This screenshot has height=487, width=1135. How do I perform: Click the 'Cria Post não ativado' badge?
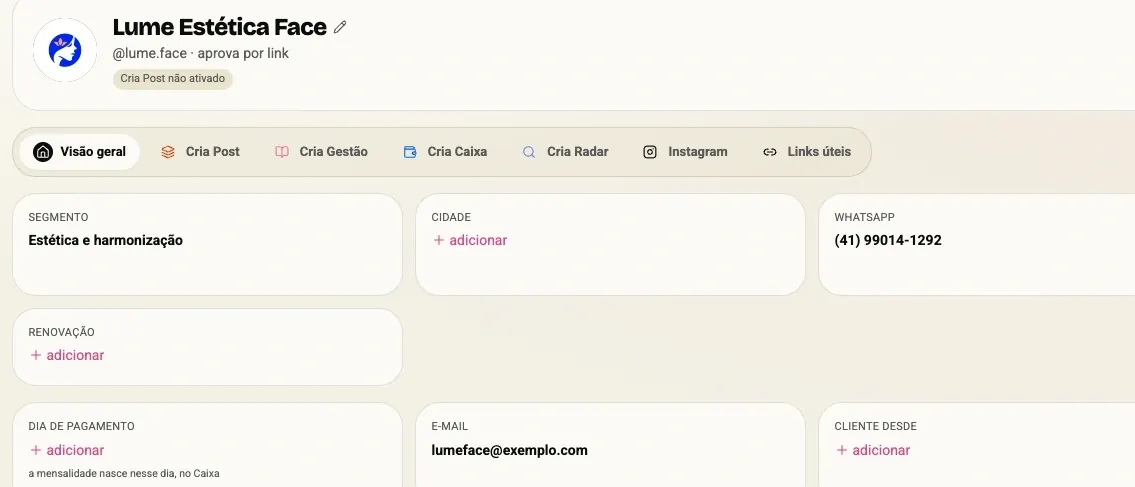coord(172,79)
